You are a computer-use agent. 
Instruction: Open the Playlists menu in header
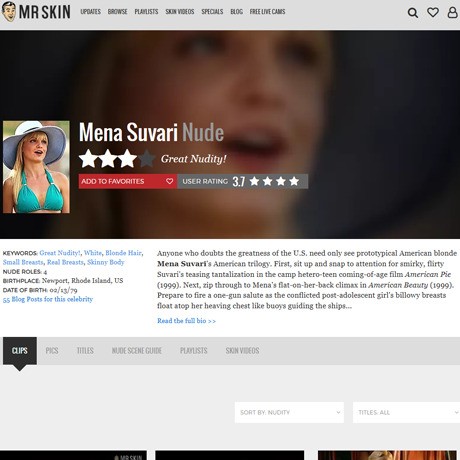coord(146,12)
